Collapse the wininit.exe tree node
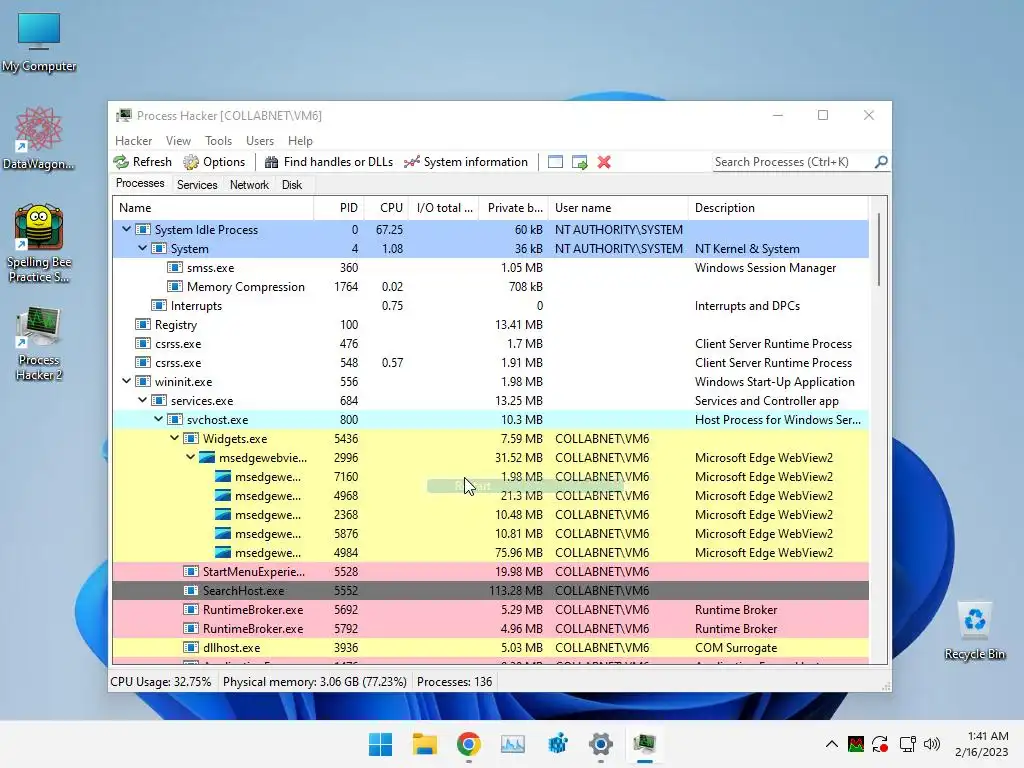 (127, 381)
